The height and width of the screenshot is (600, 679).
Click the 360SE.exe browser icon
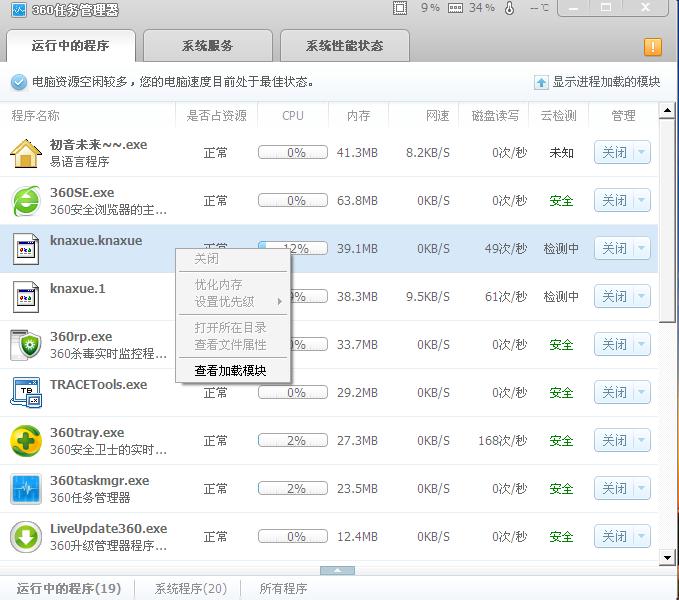click(26, 201)
